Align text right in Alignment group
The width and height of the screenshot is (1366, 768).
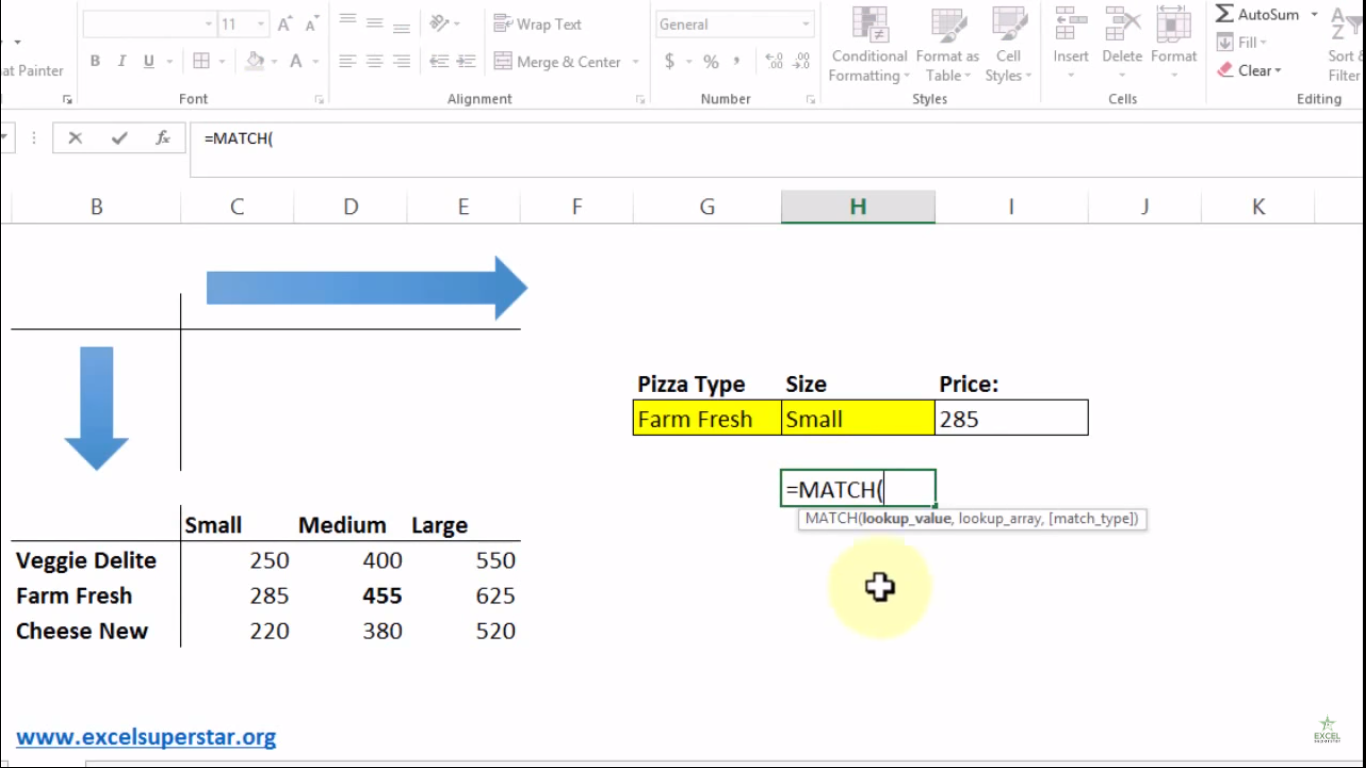[402, 62]
